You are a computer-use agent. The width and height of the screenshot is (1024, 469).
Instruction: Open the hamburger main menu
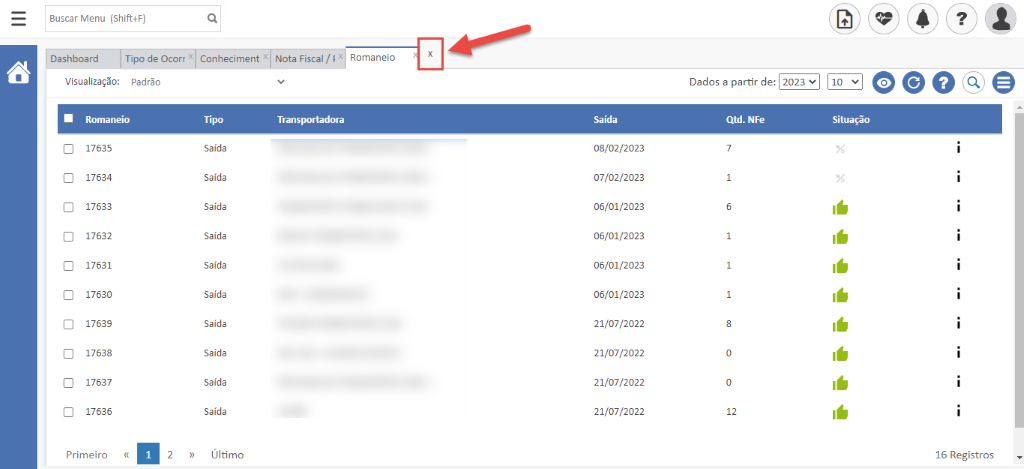[x=18, y=18]
